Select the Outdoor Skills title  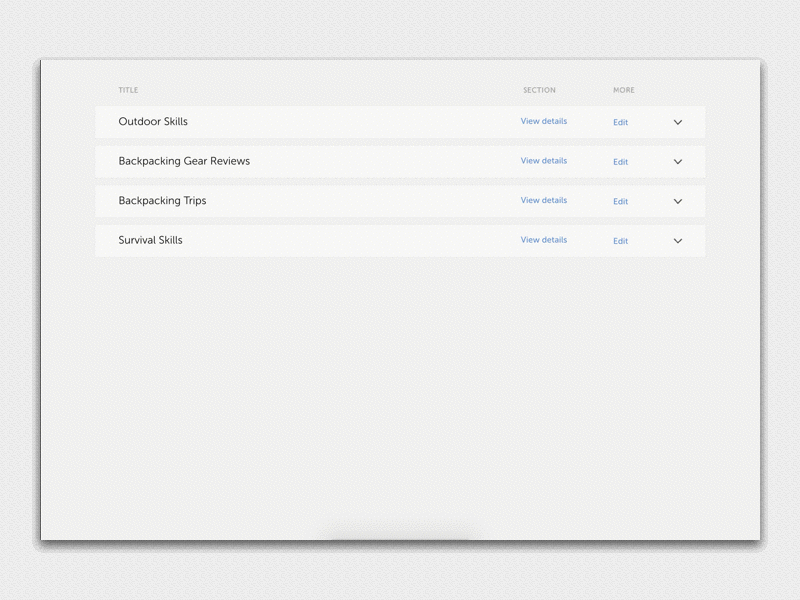153,122
